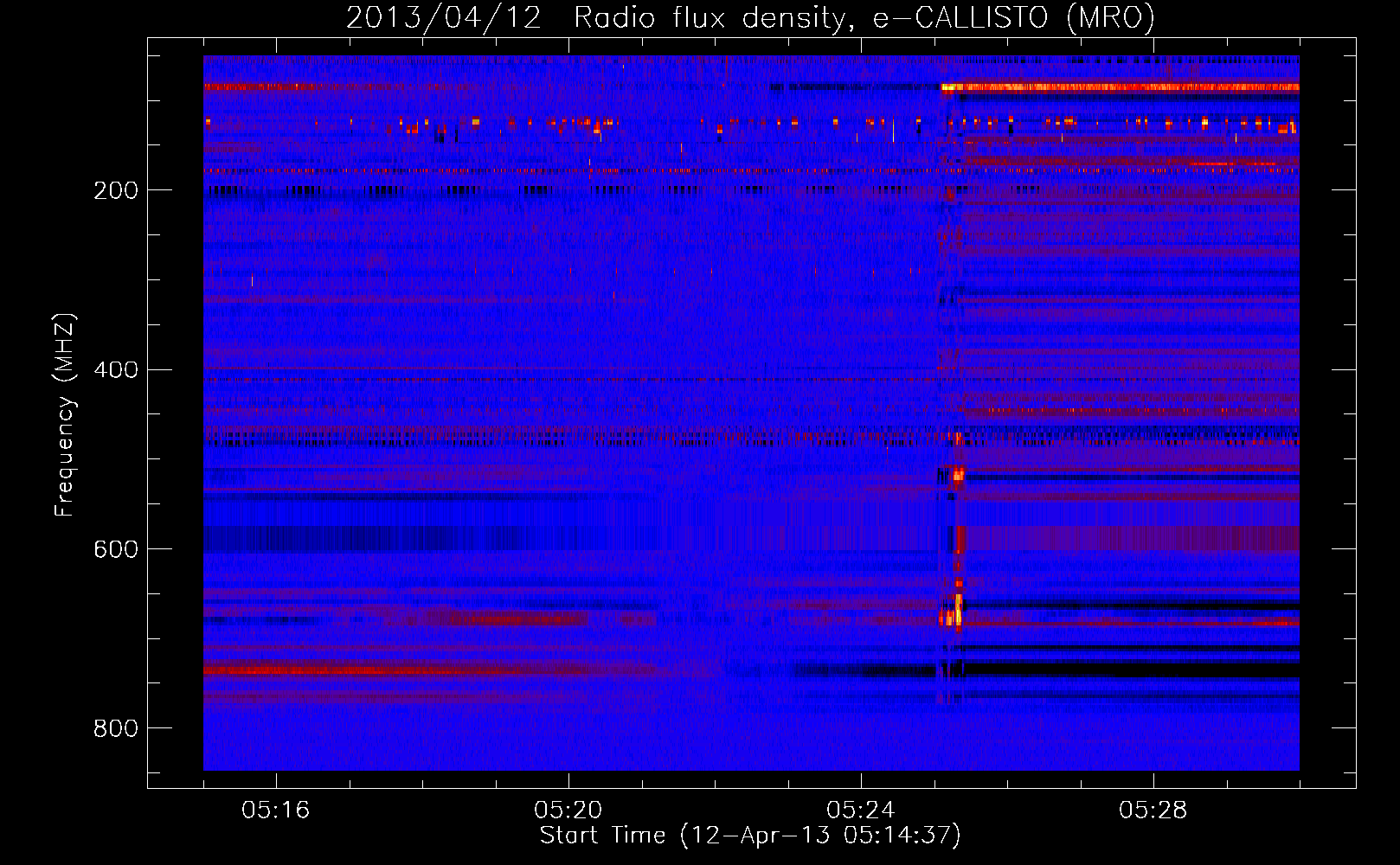
Task: Click the bright burst feature near 680 MHz
Action: click(952, 612)
